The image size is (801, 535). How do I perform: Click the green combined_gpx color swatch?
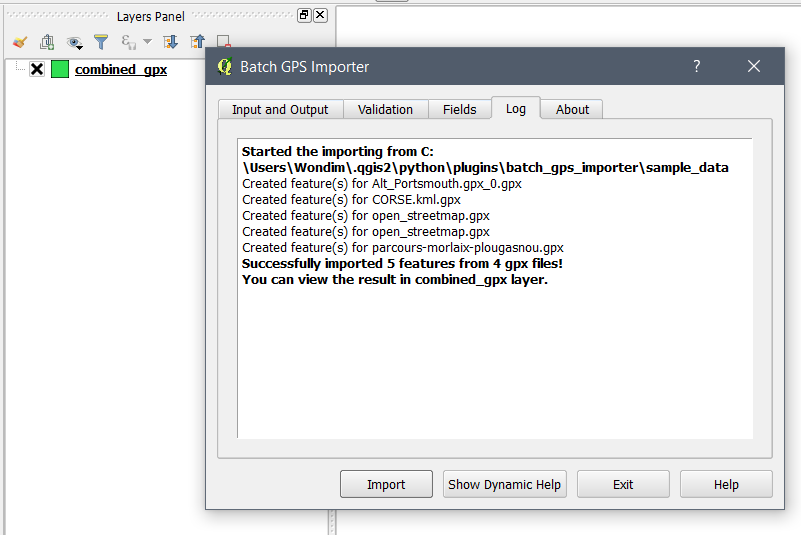[x=60, y=69]
